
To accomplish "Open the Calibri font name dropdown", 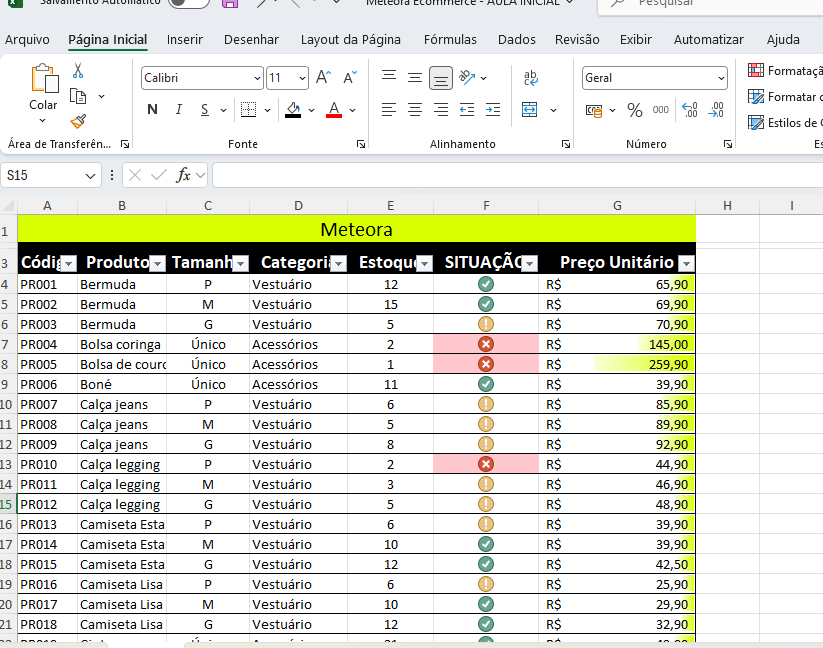I will [x=257, y=78].
